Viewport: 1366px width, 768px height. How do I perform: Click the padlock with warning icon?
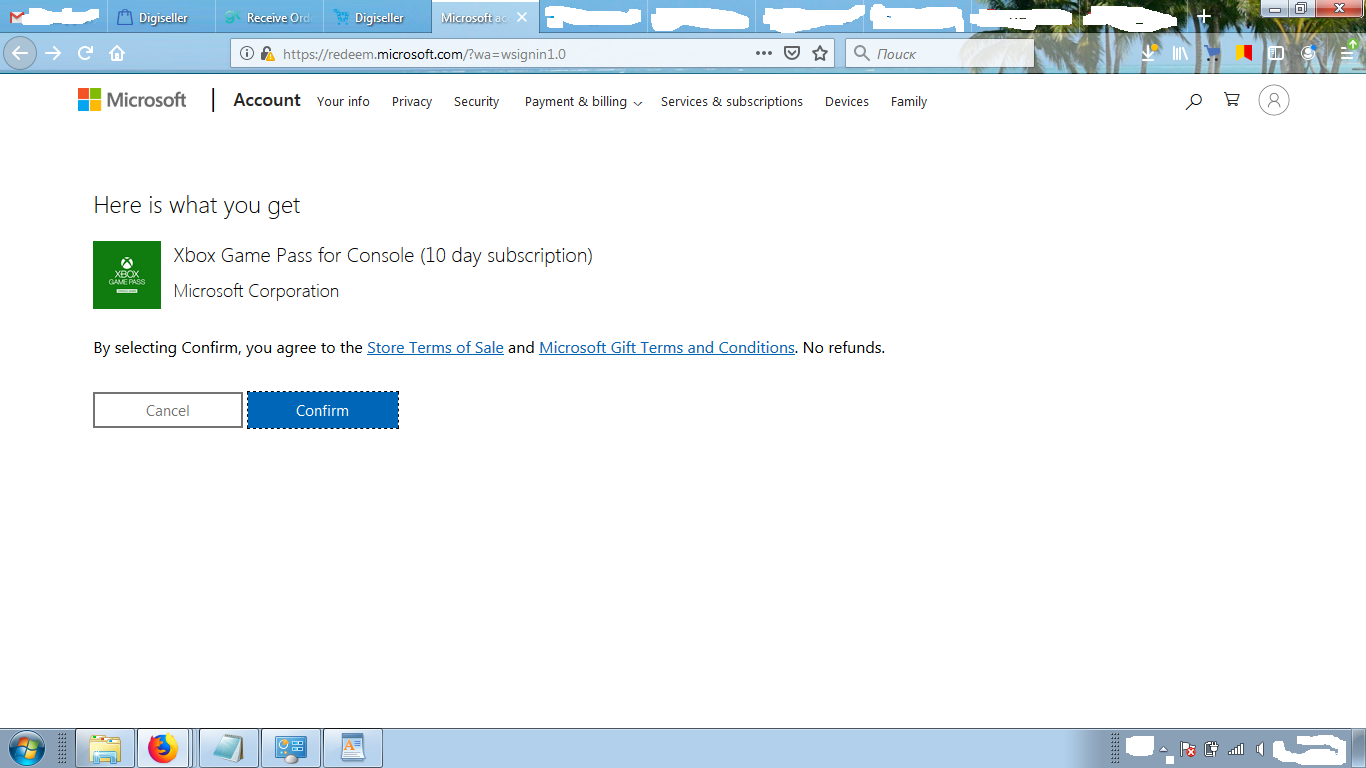point(267,54)
